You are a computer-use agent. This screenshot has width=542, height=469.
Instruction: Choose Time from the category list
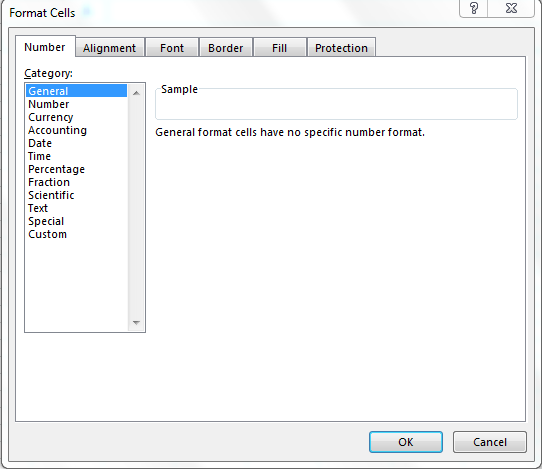tap(39, 156)
